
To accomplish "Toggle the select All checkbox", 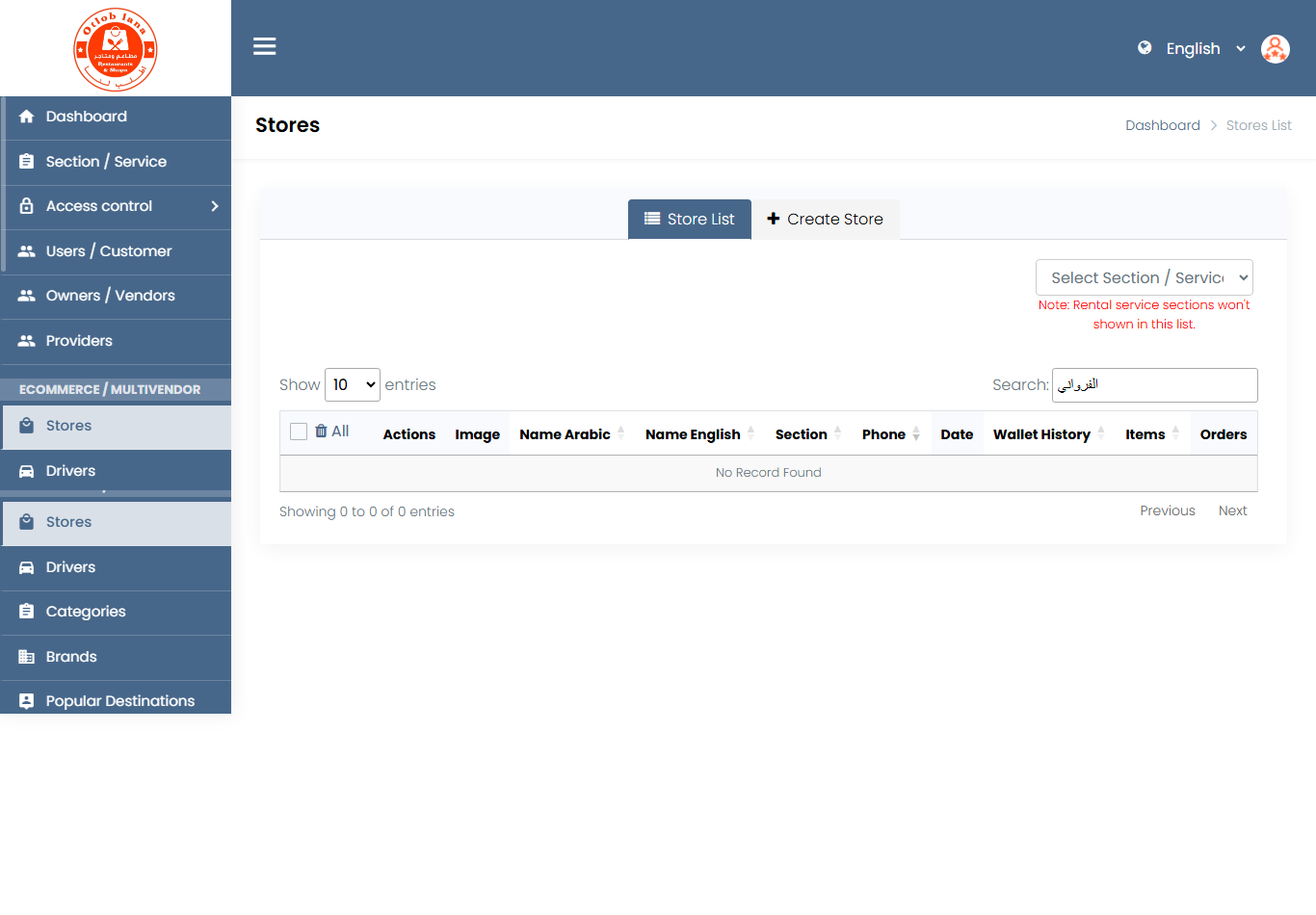I will [x=299, y=431].
